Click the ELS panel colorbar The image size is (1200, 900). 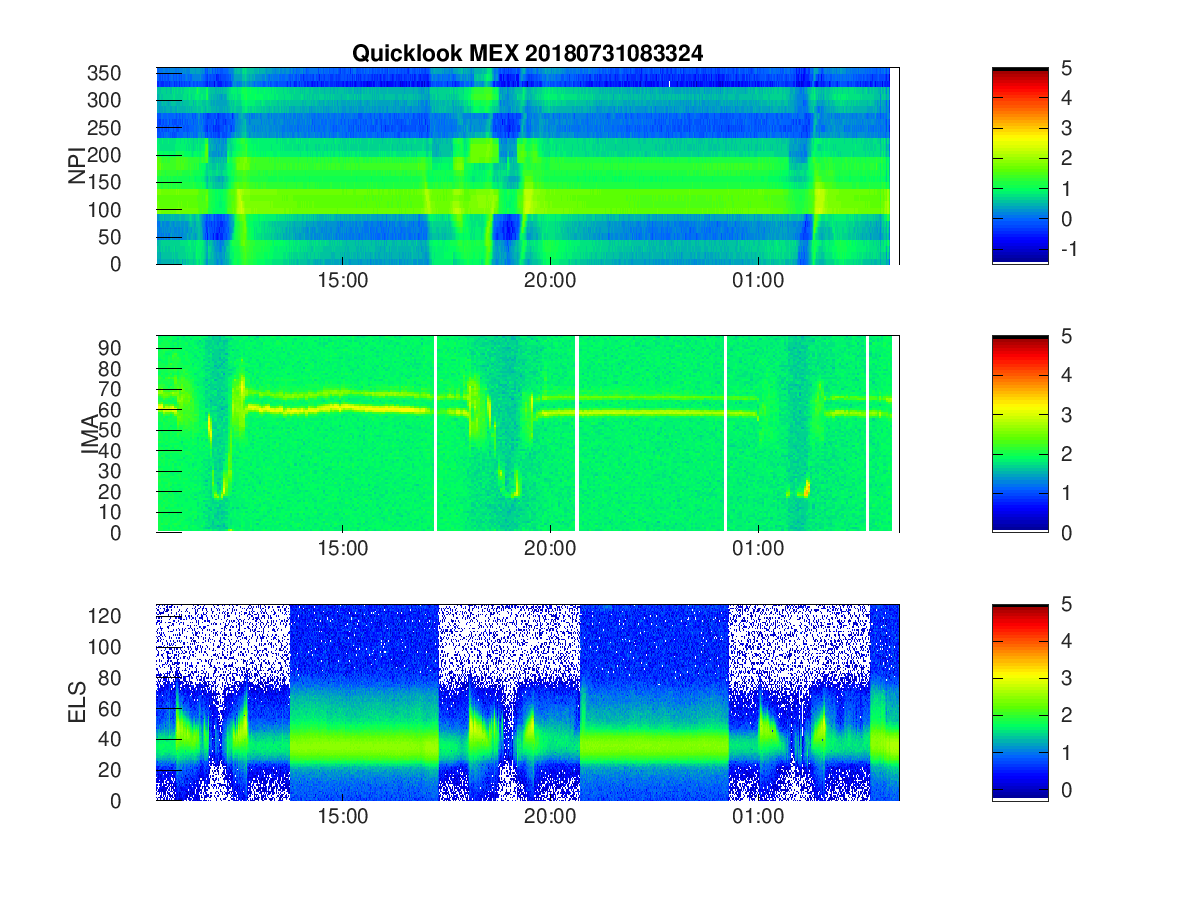pos(1020,702)
